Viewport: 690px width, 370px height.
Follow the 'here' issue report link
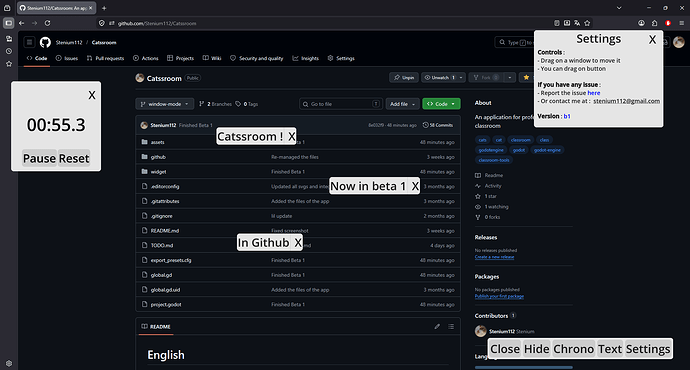pyautogui.click(x=594, y=93)
